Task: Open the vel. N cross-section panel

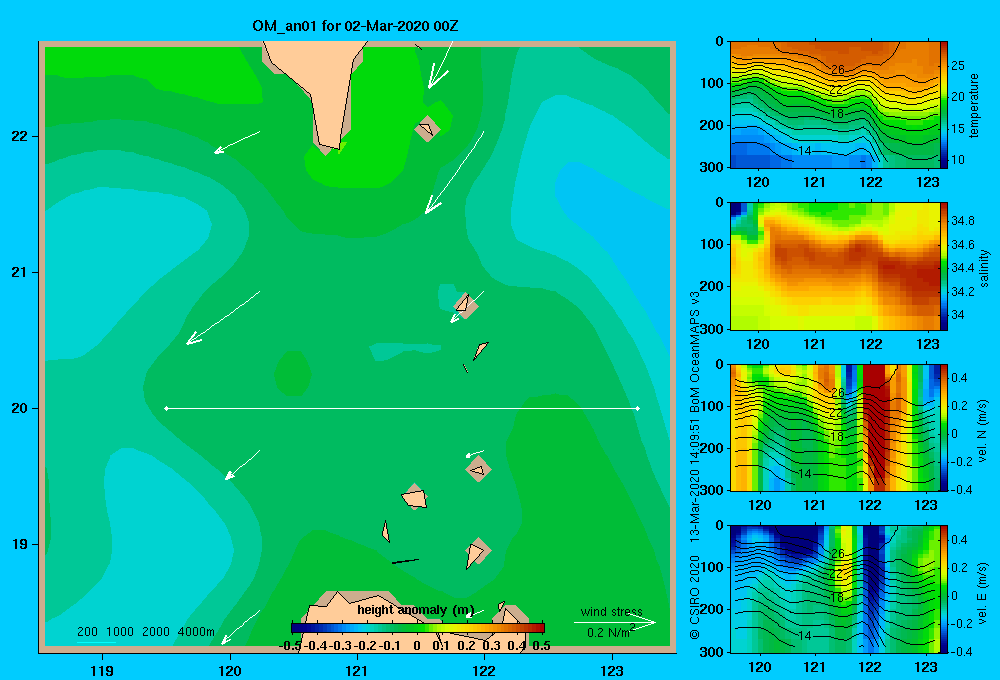Action: coord(834,427)
